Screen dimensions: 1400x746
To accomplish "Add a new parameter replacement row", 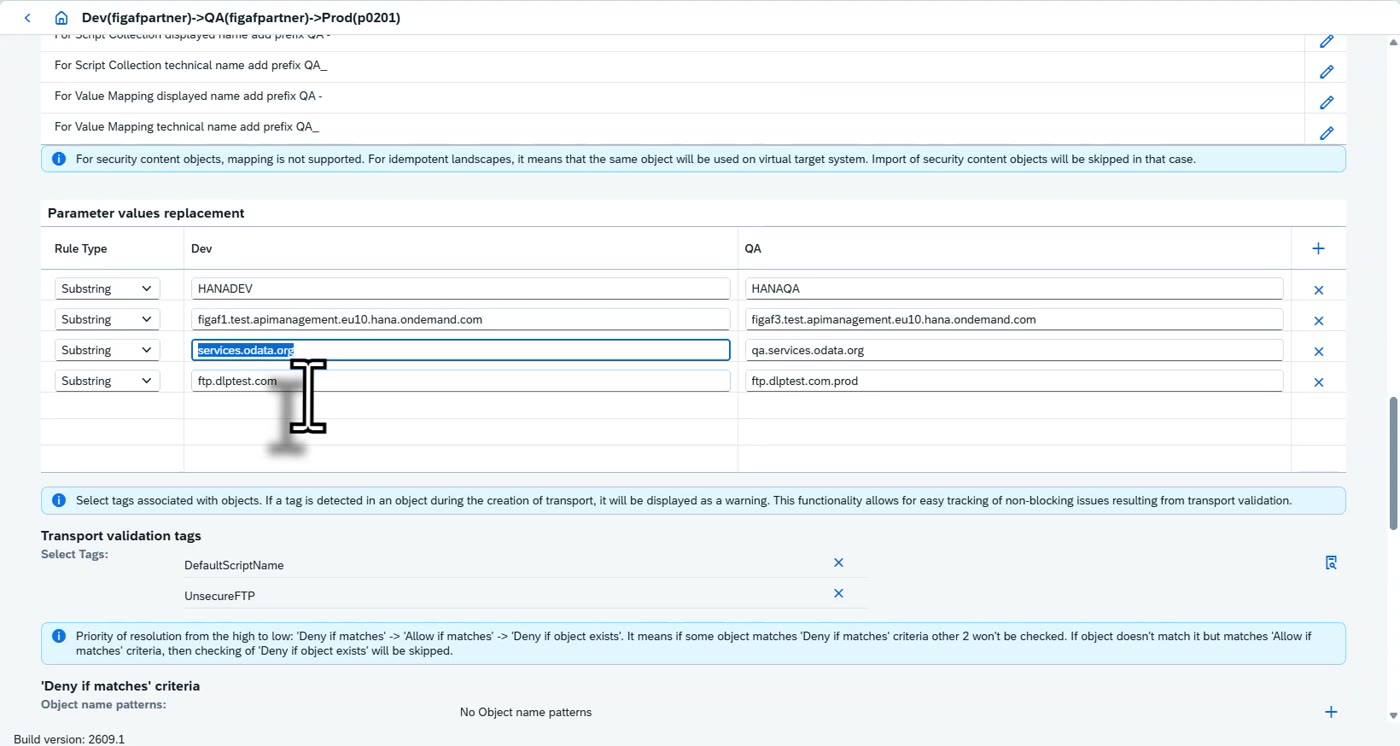I will click(1318, 248).
